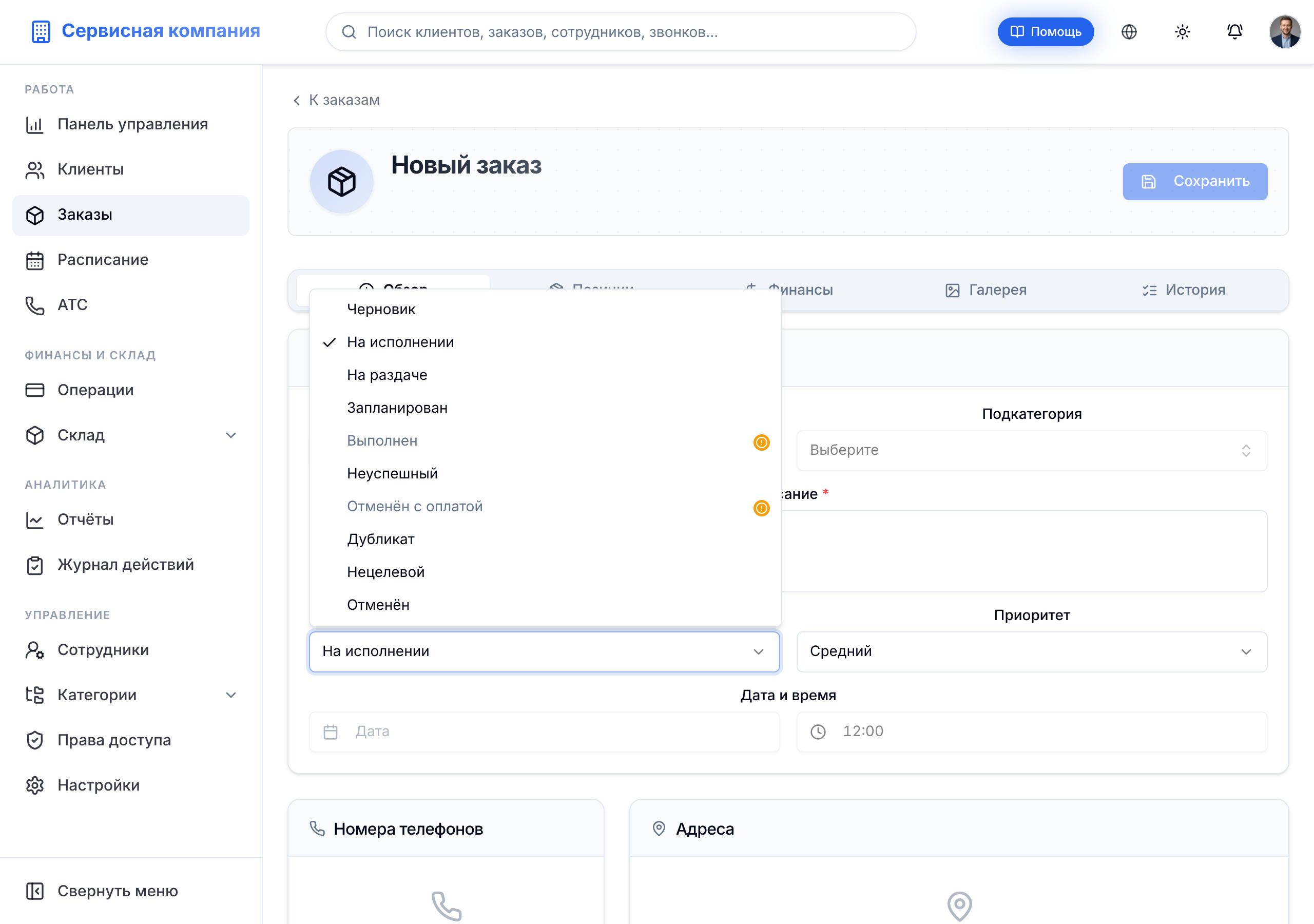Click the warning icon next to Отменён с оплатой
1314x924 pixels.
(761, 508)
